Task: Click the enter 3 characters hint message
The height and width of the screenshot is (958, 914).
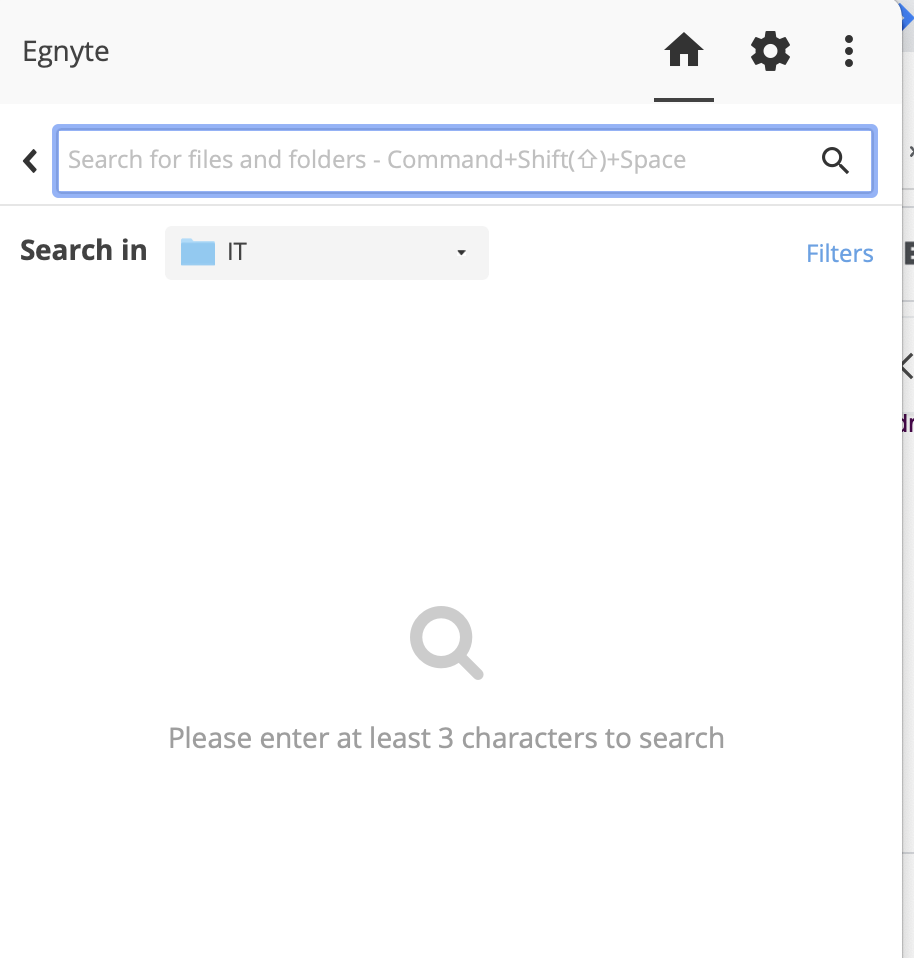Action: coord(446,738)
